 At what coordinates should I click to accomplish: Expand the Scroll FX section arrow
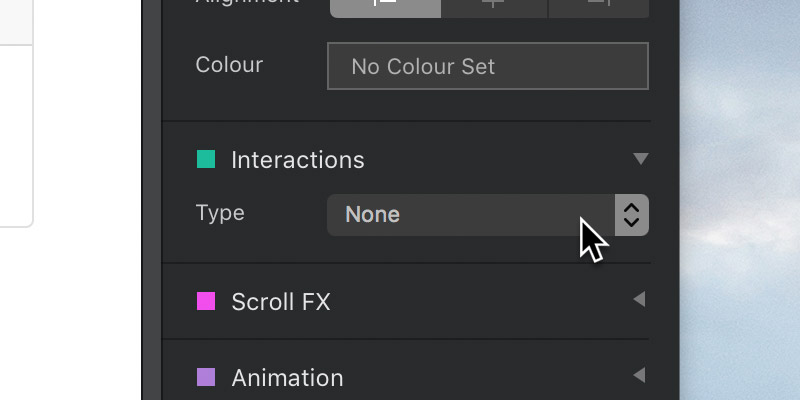[639, 299]
